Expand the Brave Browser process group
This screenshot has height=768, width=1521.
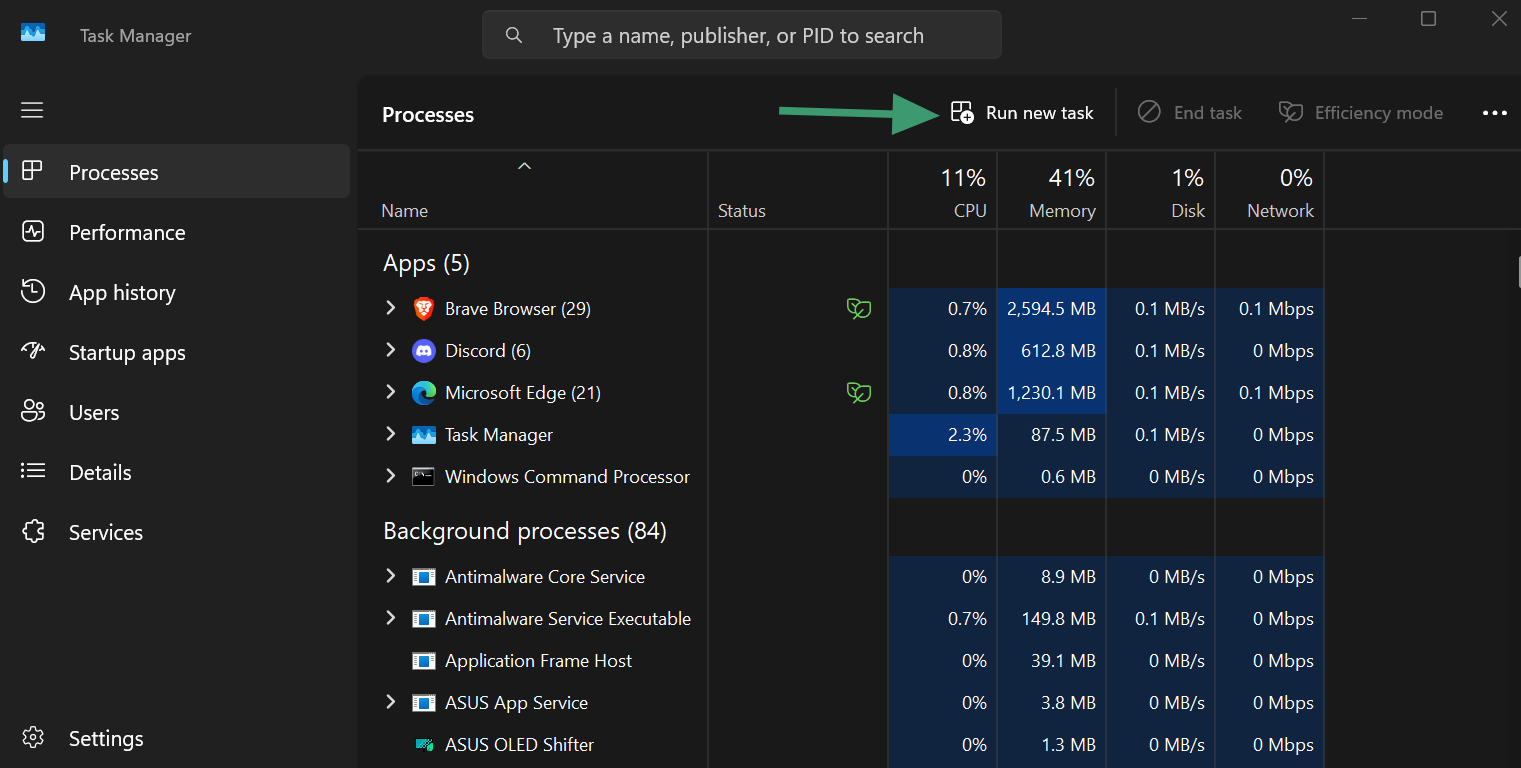[x=391, y=308]
